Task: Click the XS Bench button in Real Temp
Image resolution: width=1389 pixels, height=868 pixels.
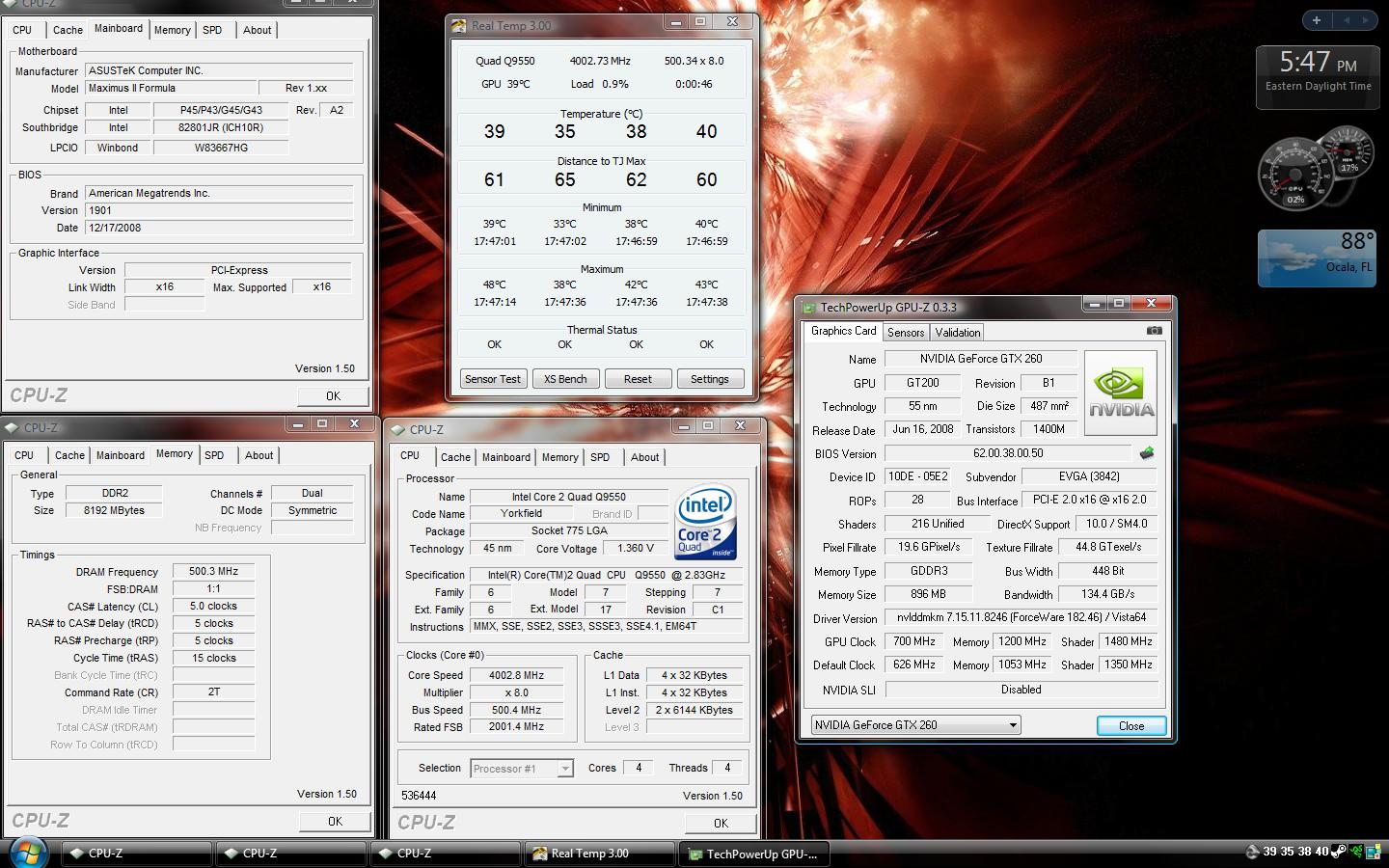Action: (565, 379)
